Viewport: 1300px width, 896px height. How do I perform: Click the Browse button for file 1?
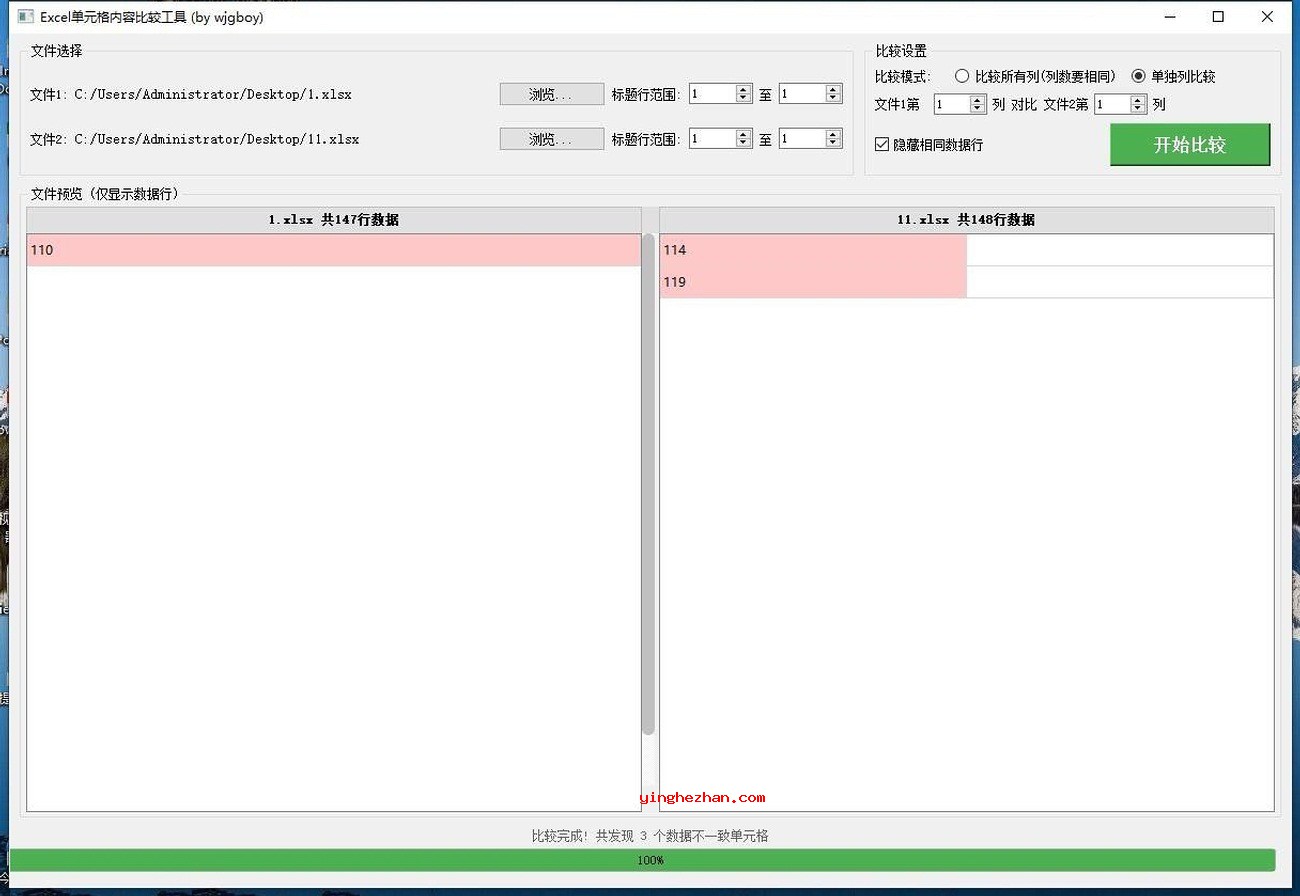tap(552, 94)
